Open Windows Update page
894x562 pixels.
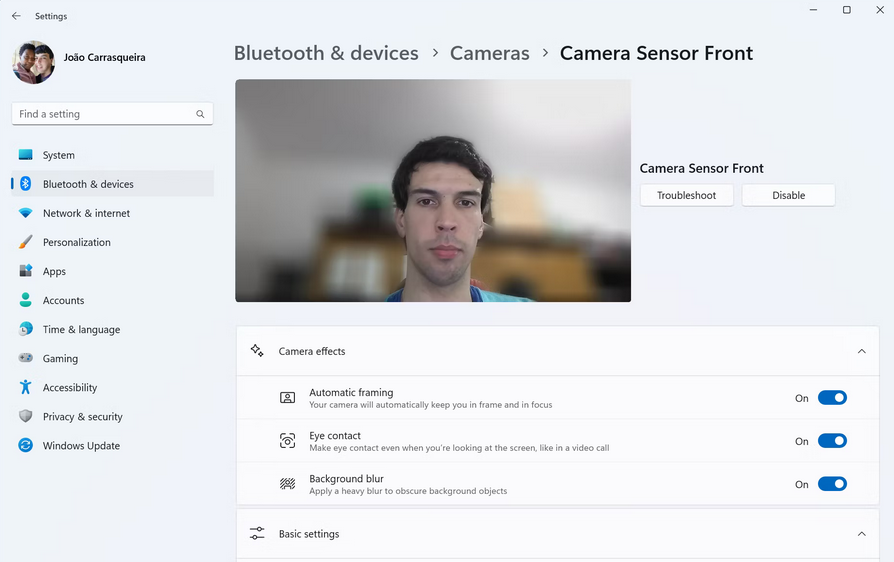coord(112,445)
